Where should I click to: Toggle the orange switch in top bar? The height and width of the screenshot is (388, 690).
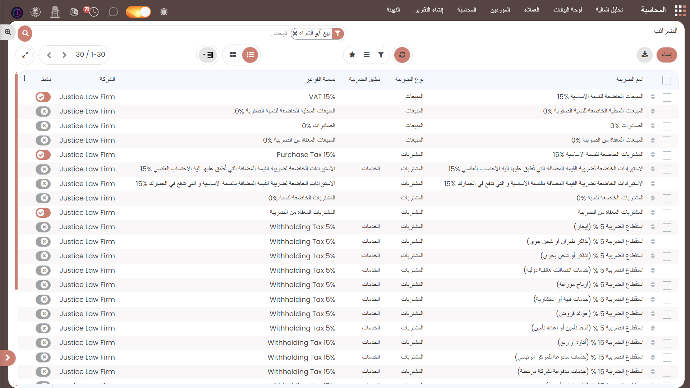tap(138, 12)
